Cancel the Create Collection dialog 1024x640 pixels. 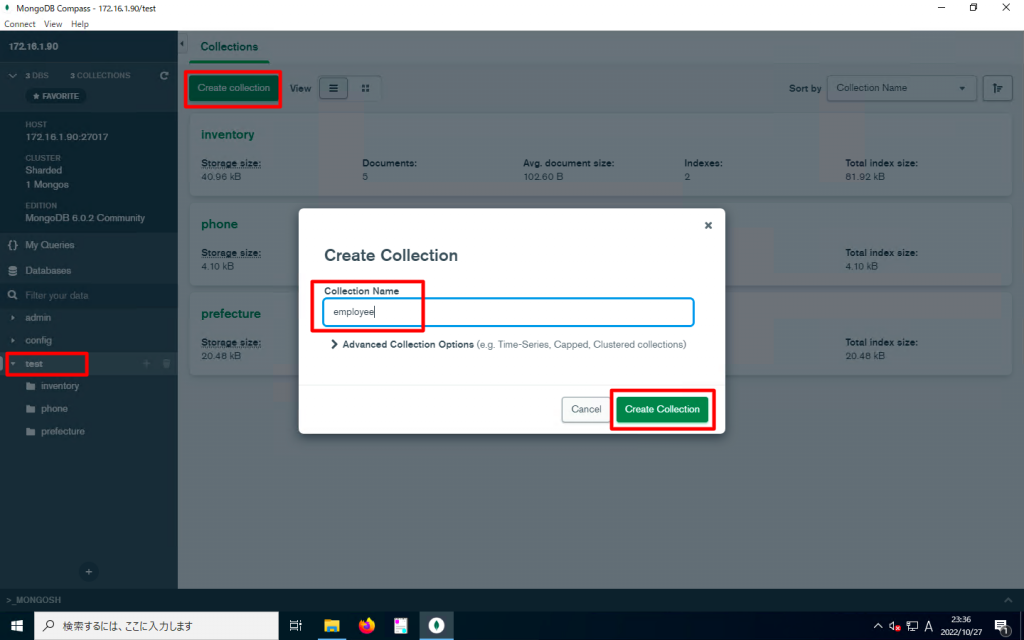pyautogui.click(x=586, y=409)
